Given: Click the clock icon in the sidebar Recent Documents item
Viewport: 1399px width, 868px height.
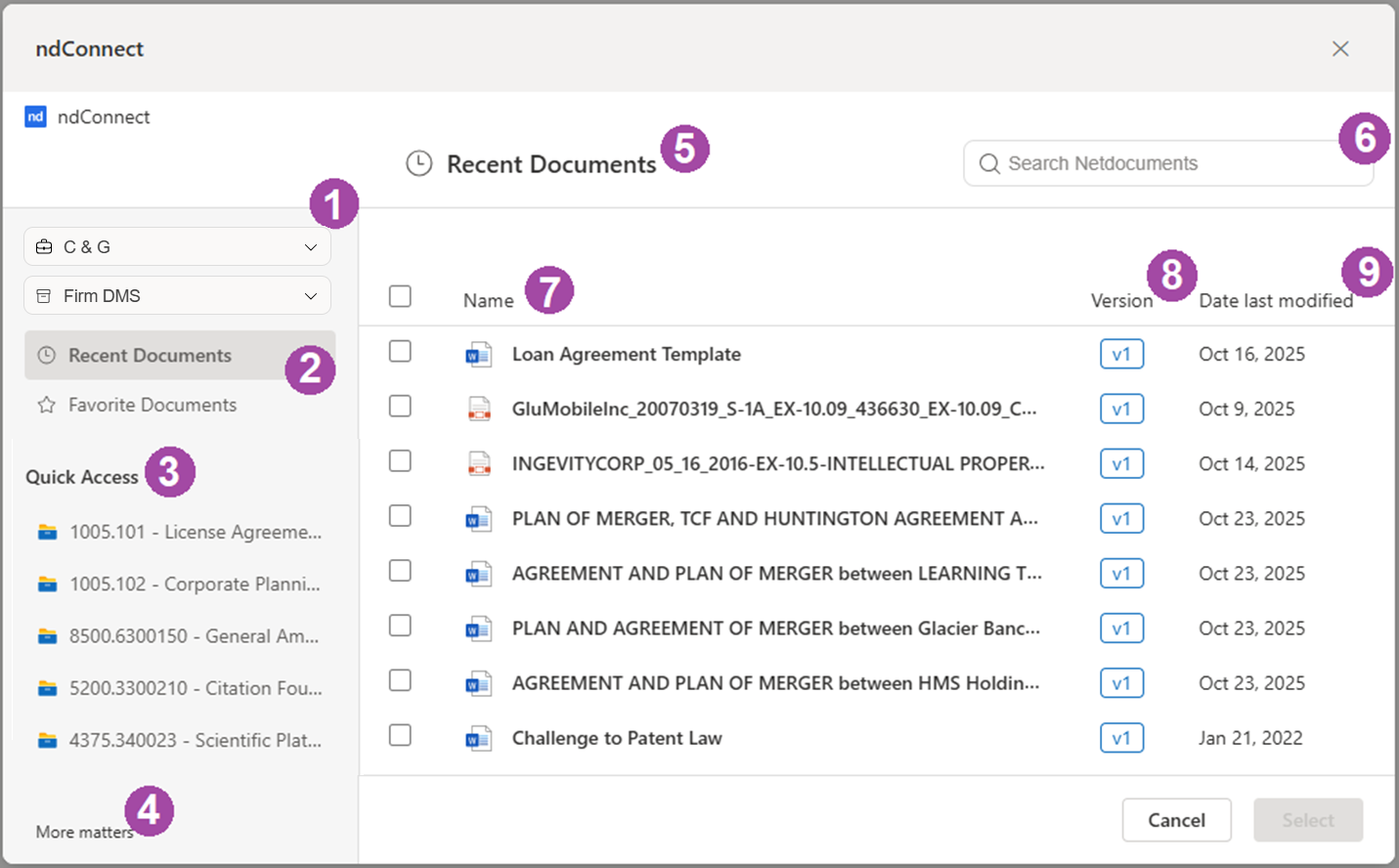Looking at the screenshot, I should 46,355.
